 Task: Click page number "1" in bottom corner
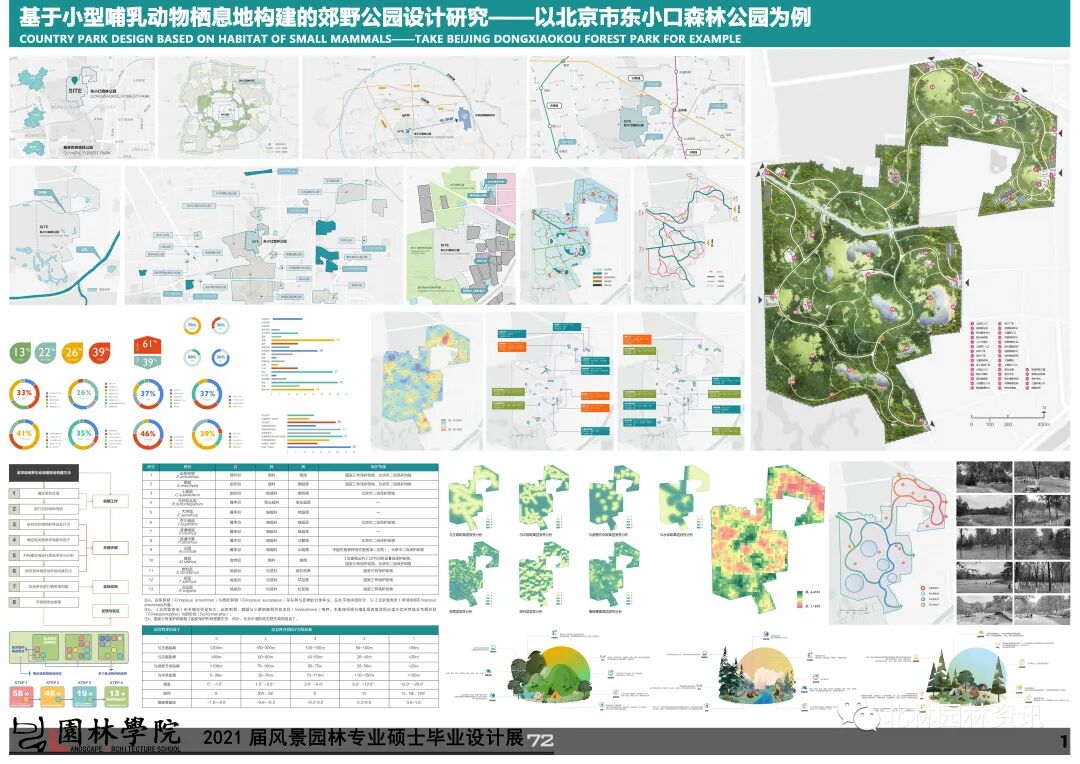[1065, 741]
